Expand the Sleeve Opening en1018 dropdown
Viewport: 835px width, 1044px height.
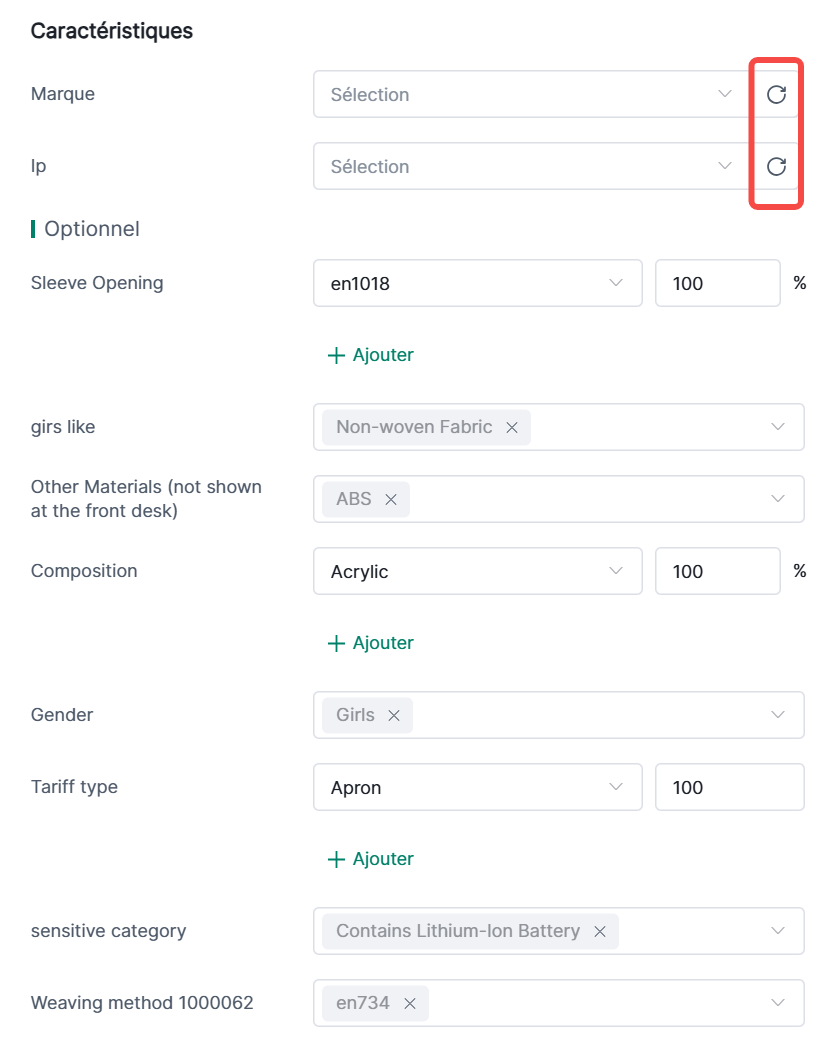tap(477, 284)
